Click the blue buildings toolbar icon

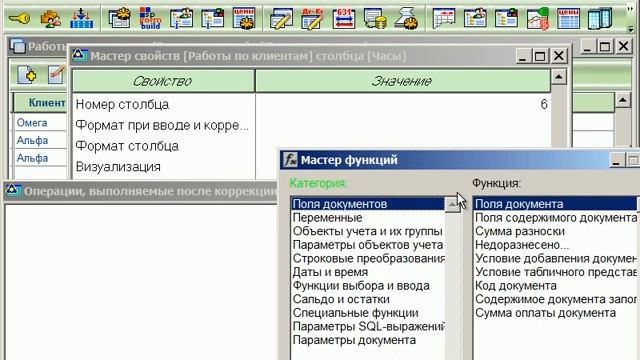[600, 18]
